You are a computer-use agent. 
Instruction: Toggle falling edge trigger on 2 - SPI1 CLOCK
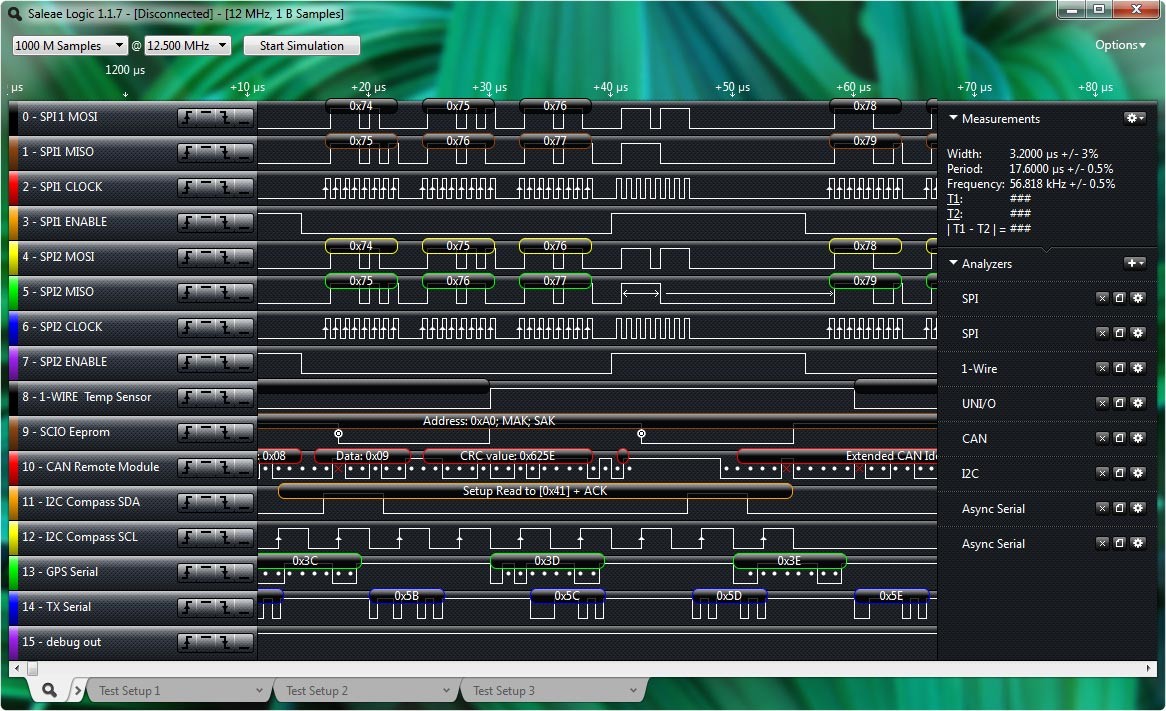[225, 187]
